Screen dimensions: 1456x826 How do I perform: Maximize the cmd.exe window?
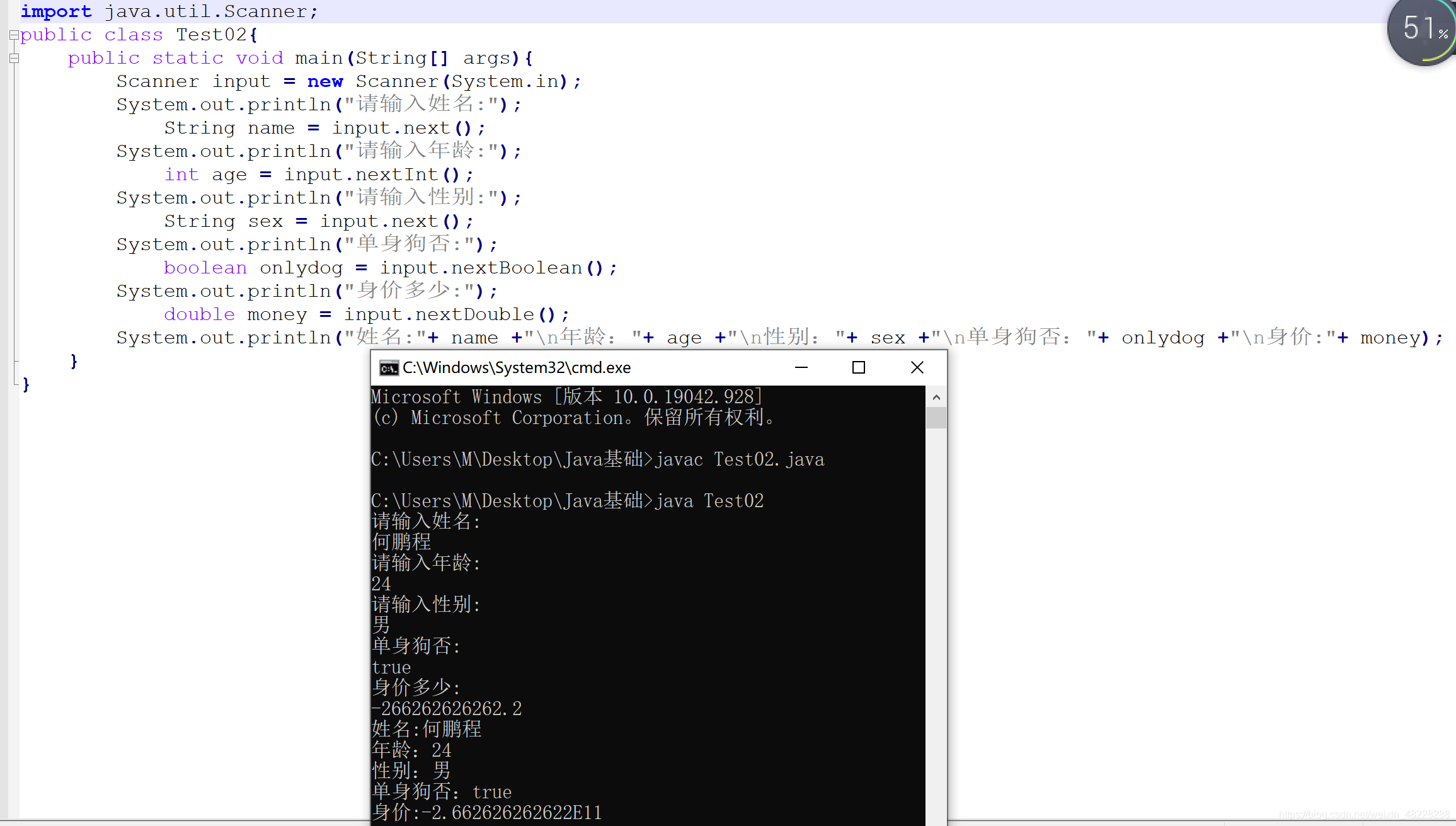click(x=858, y=367)
